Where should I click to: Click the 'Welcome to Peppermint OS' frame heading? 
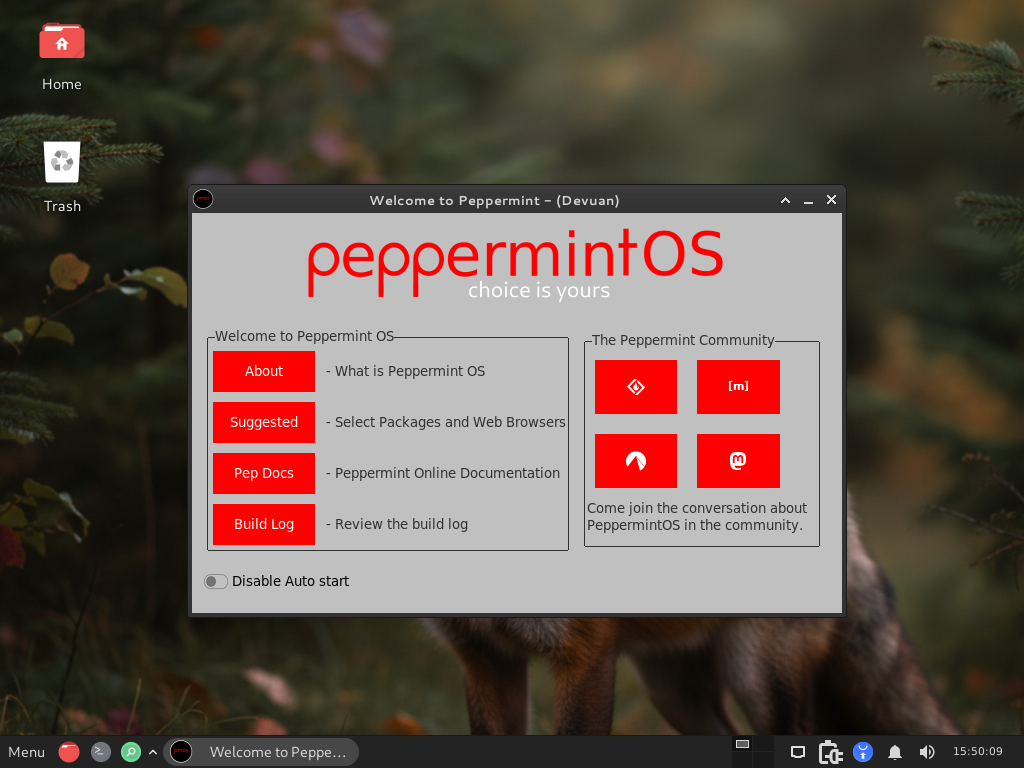[x=304, y=336]
